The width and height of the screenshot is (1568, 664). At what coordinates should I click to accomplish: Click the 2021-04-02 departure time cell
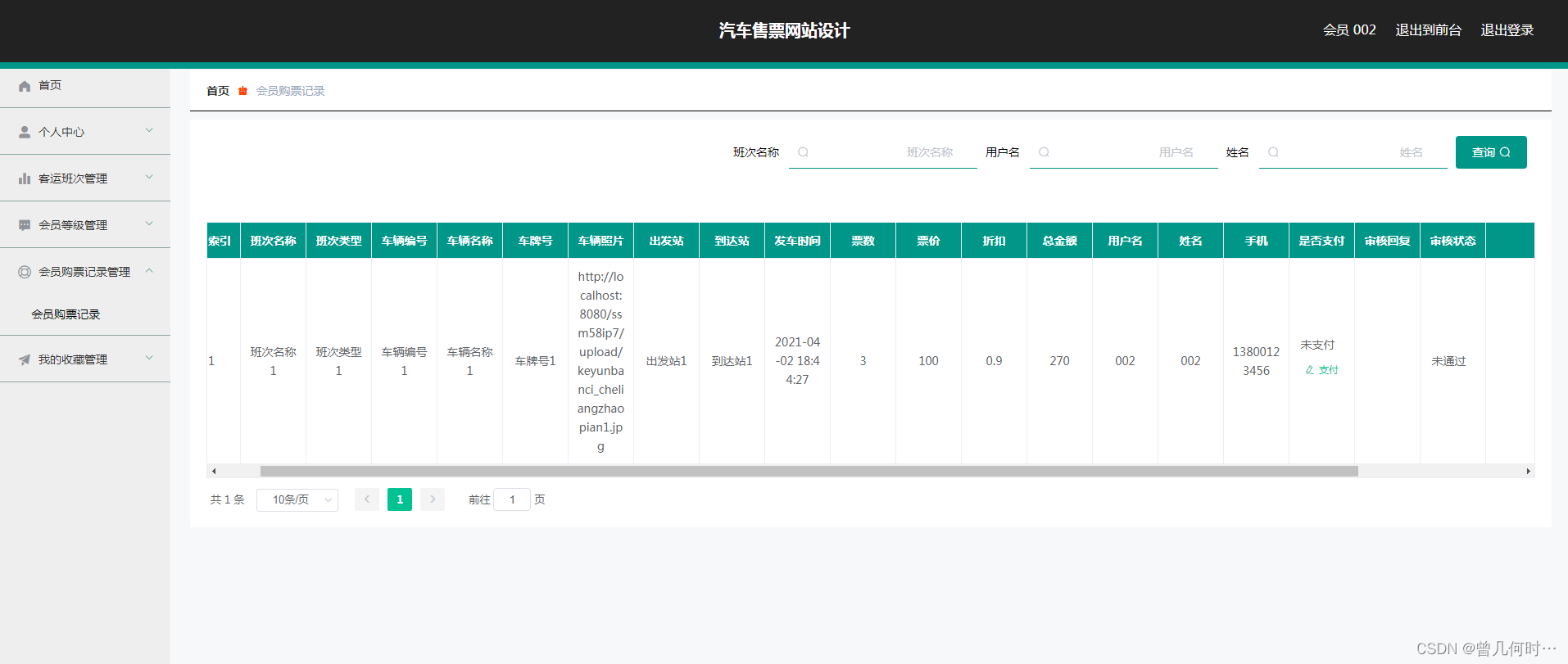point(798,361)
